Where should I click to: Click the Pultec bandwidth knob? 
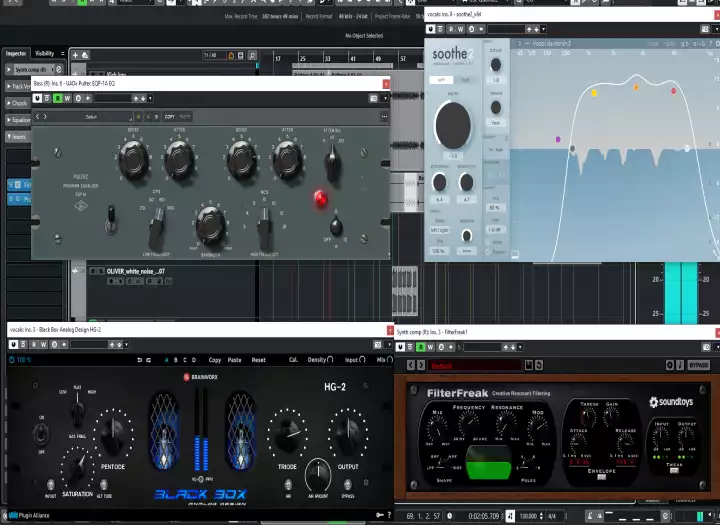210,225
